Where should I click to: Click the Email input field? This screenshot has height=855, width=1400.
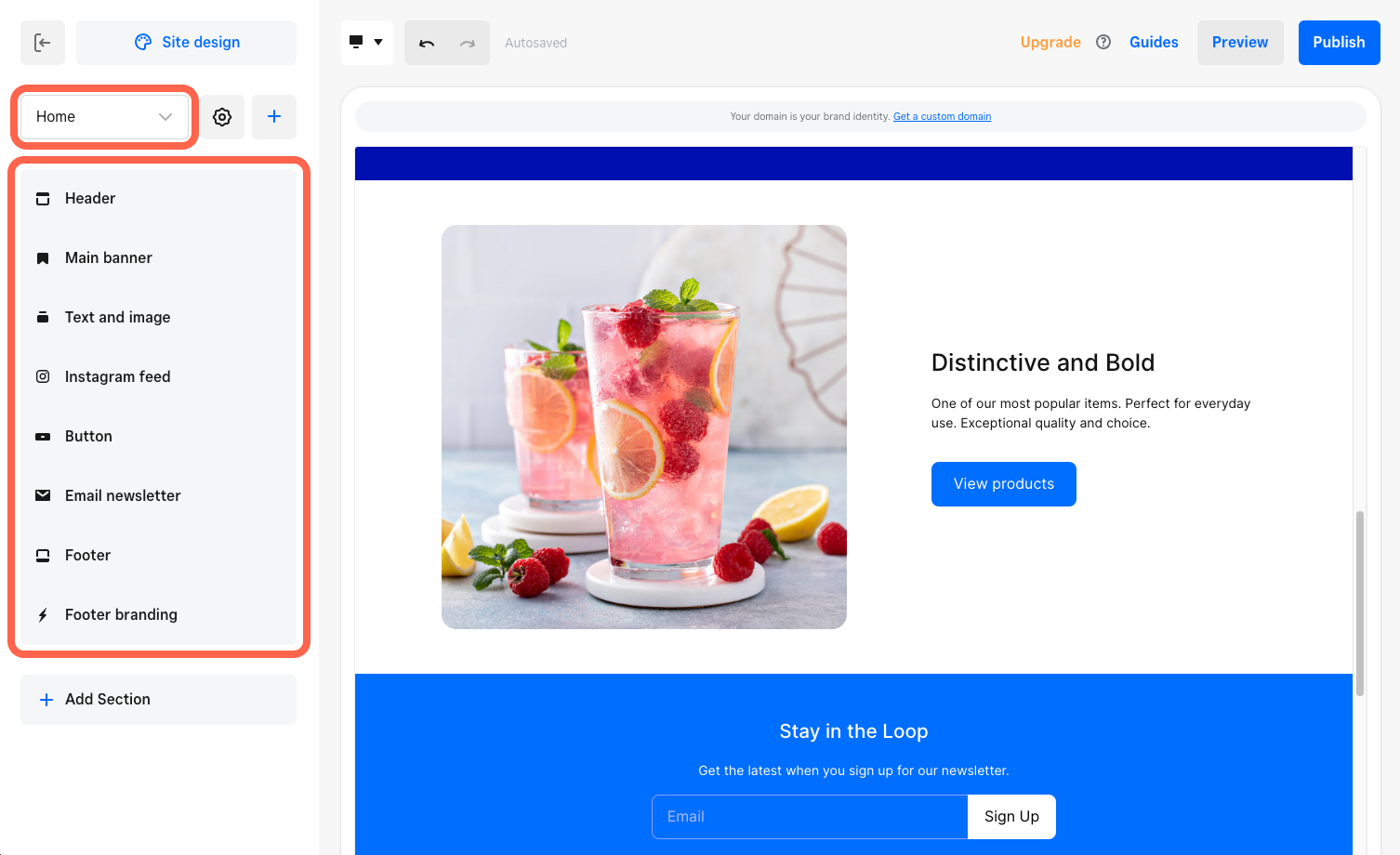(x=810, y=817)
